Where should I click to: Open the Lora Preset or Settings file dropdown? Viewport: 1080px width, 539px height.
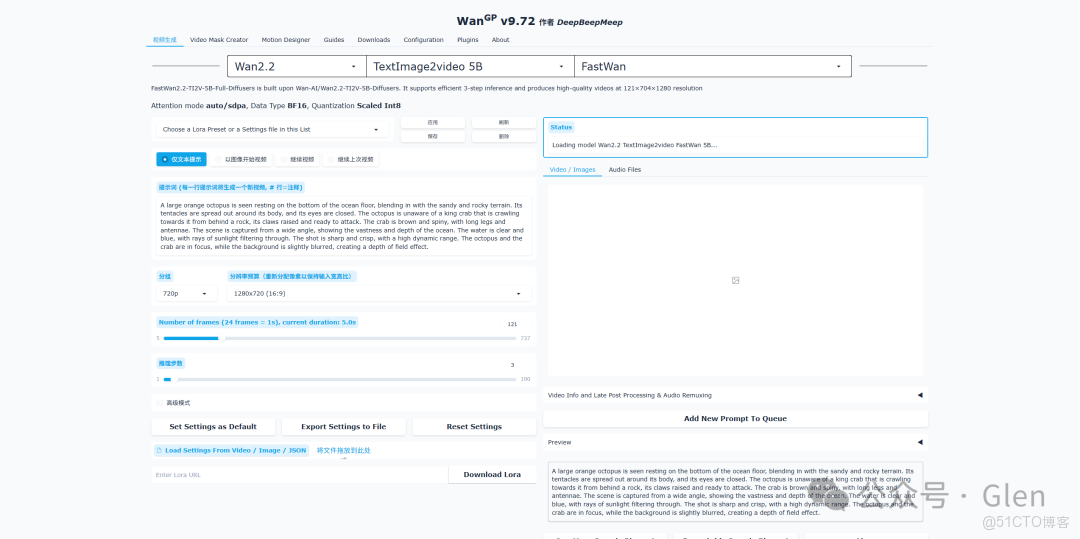271,129
